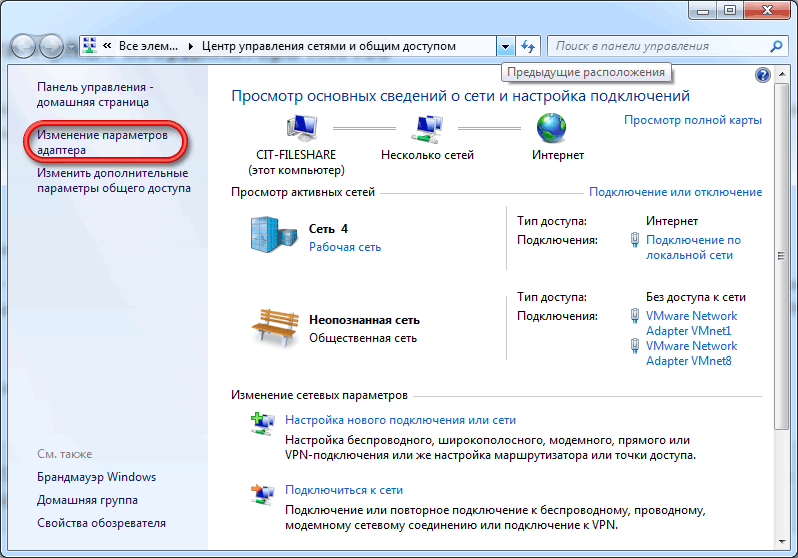Open "Подключиться к сети" link
Image resolution: width=798 pixels, height=558 pixels.
coord(344,490)
